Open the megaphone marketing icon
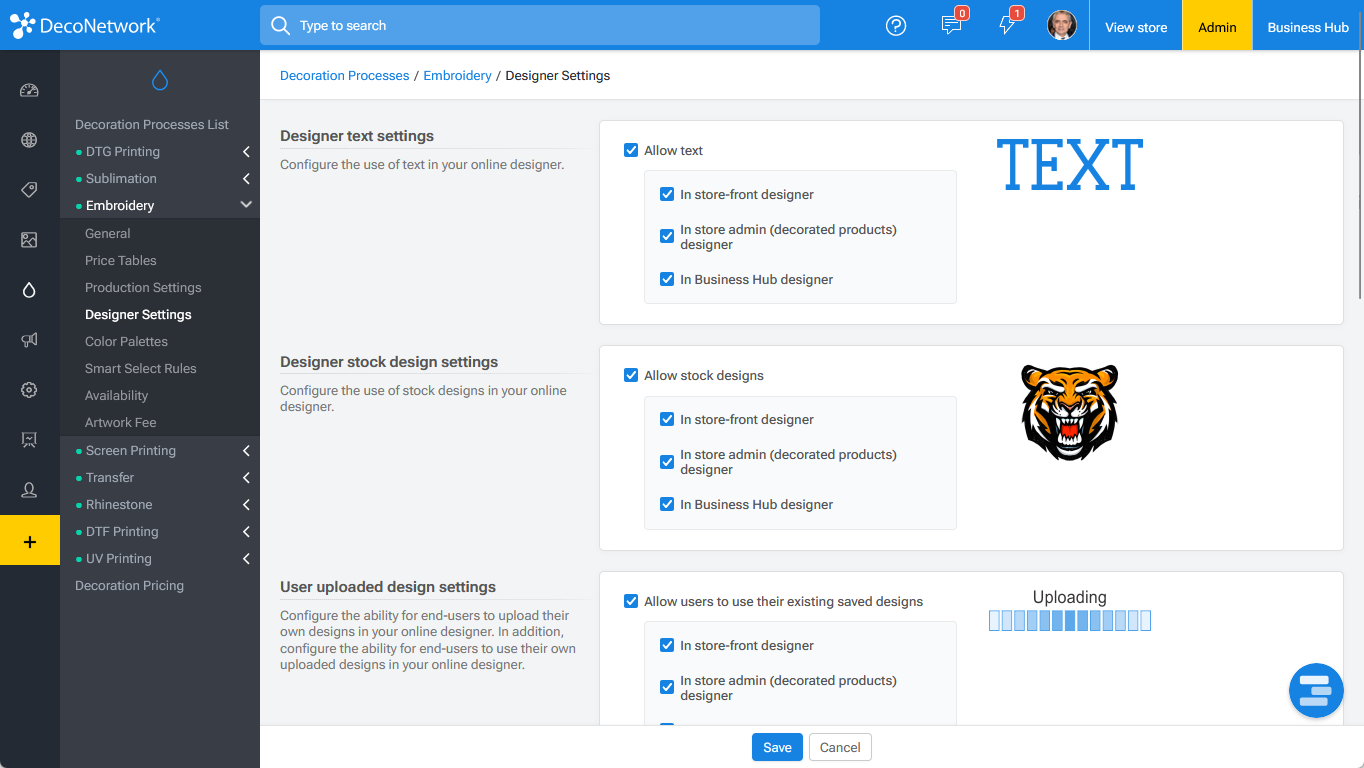Image resolution: width=1364 pixels, height=768 pixels. click(29, 340)
